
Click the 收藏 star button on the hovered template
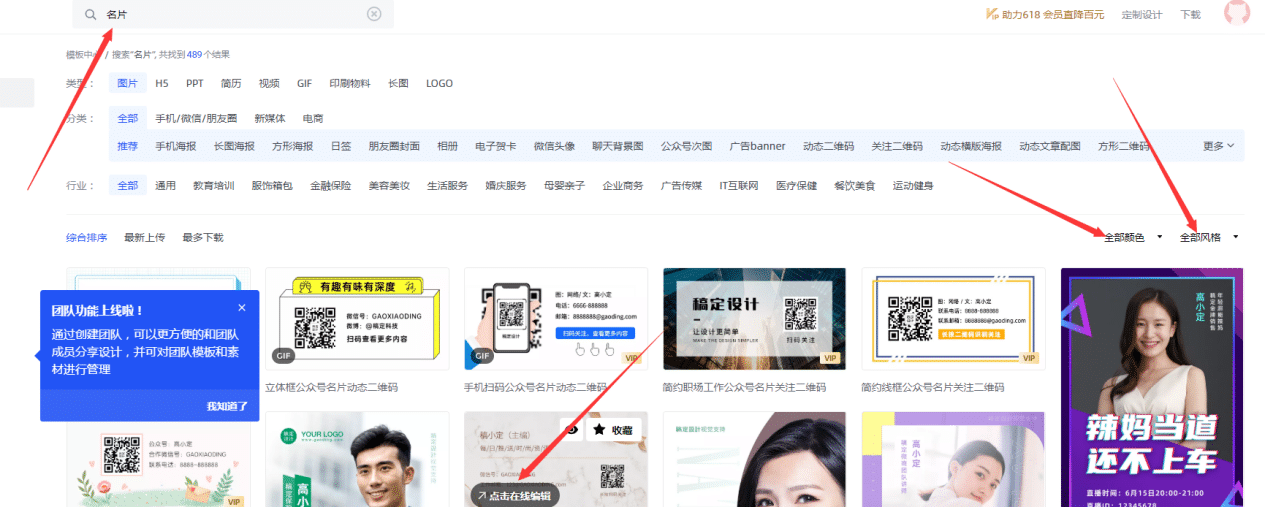[x=614, y=430]
